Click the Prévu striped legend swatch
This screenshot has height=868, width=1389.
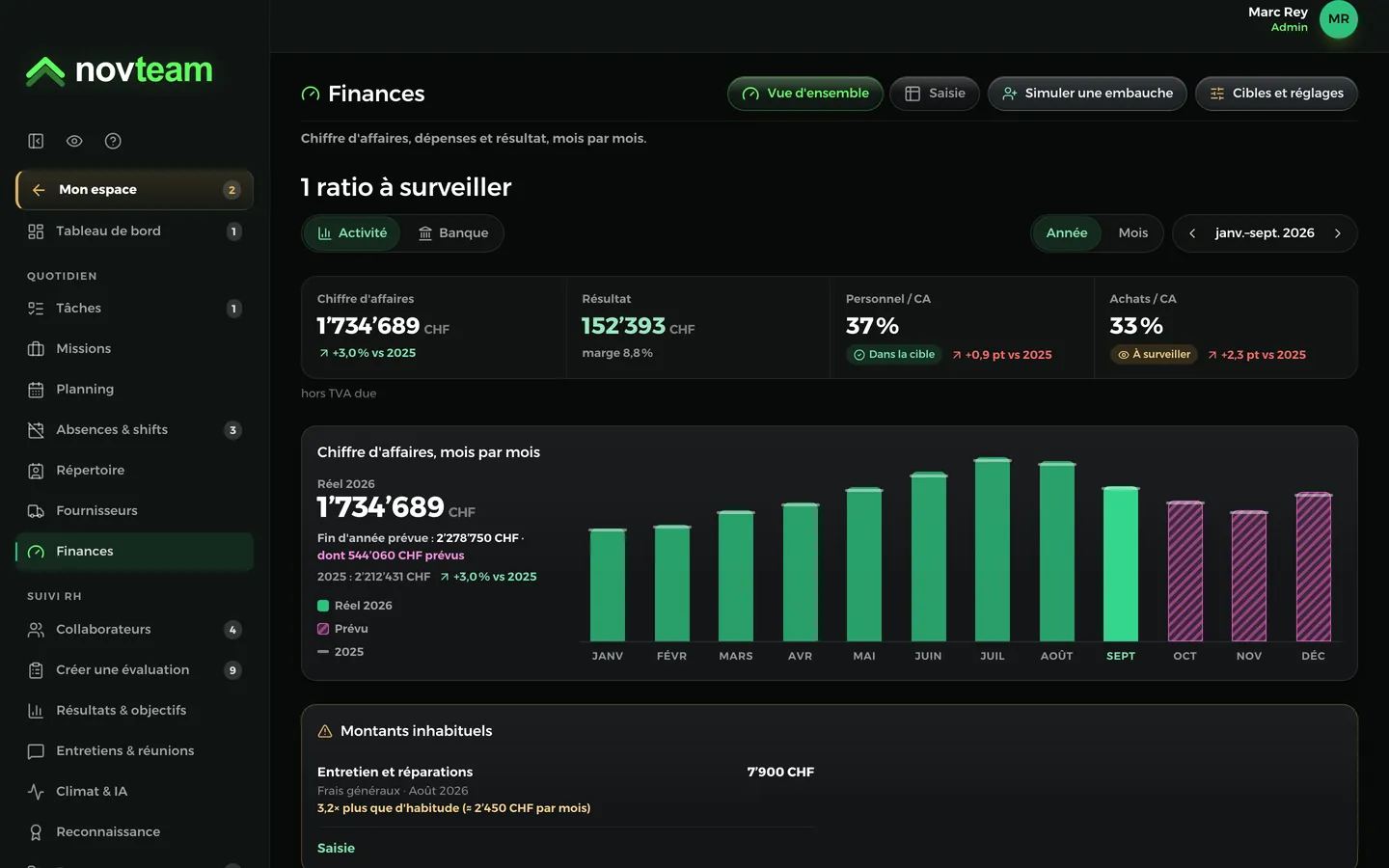[323, 629]
